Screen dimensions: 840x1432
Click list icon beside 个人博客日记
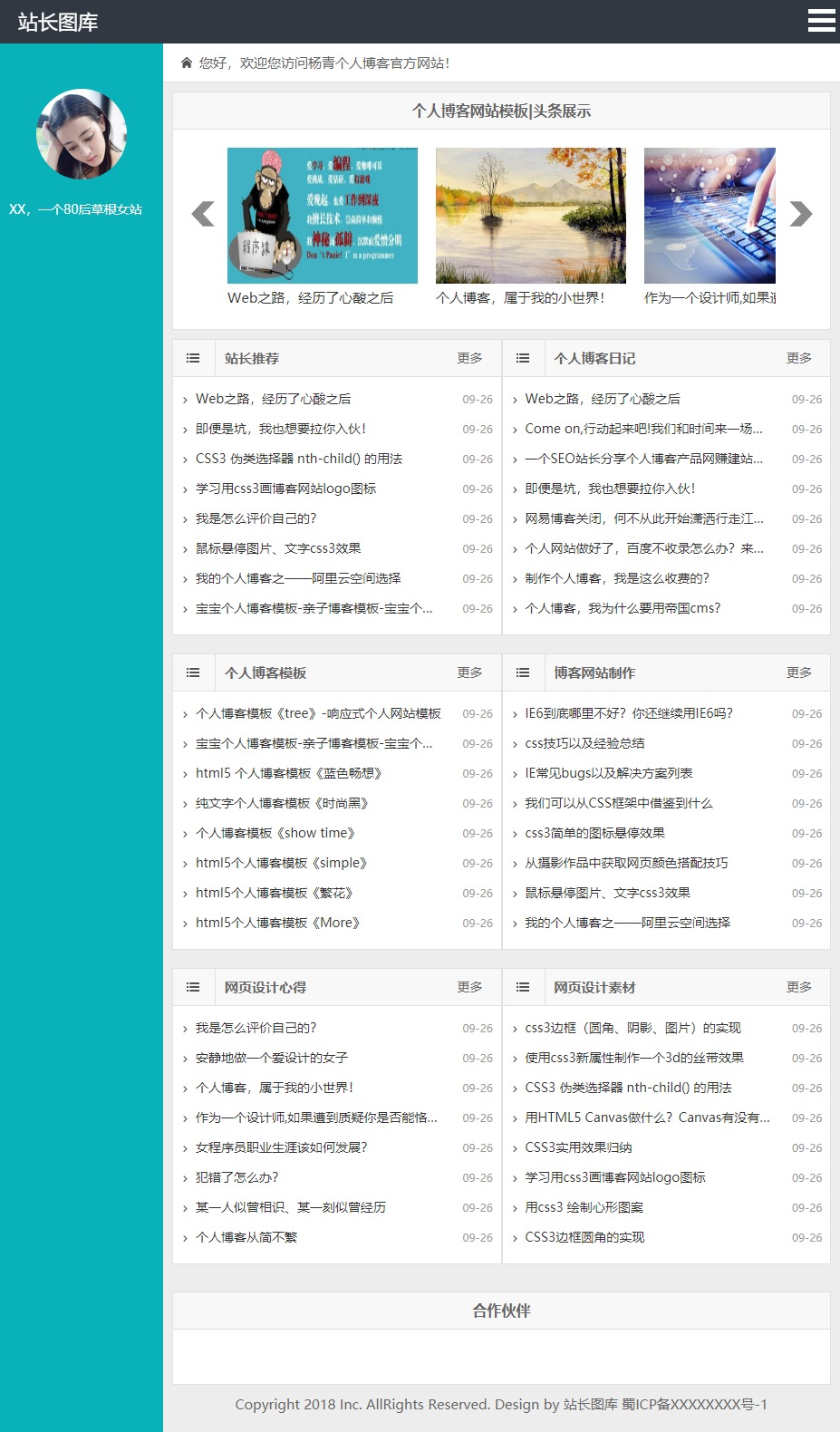click(523, 358)
